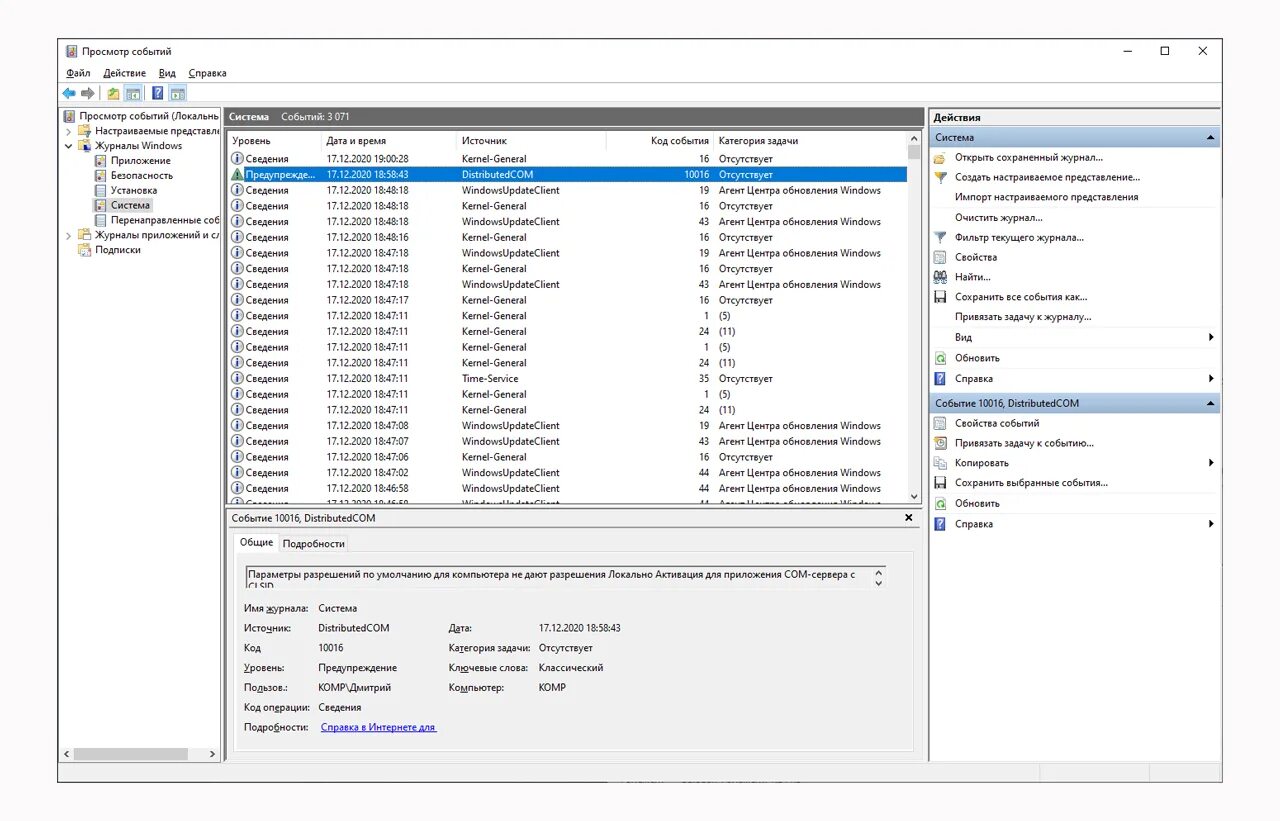Click event list scrollbar up arrow
Viewport: 1280px width, 821px height.
pyautogui.click(x=914, y=138)
